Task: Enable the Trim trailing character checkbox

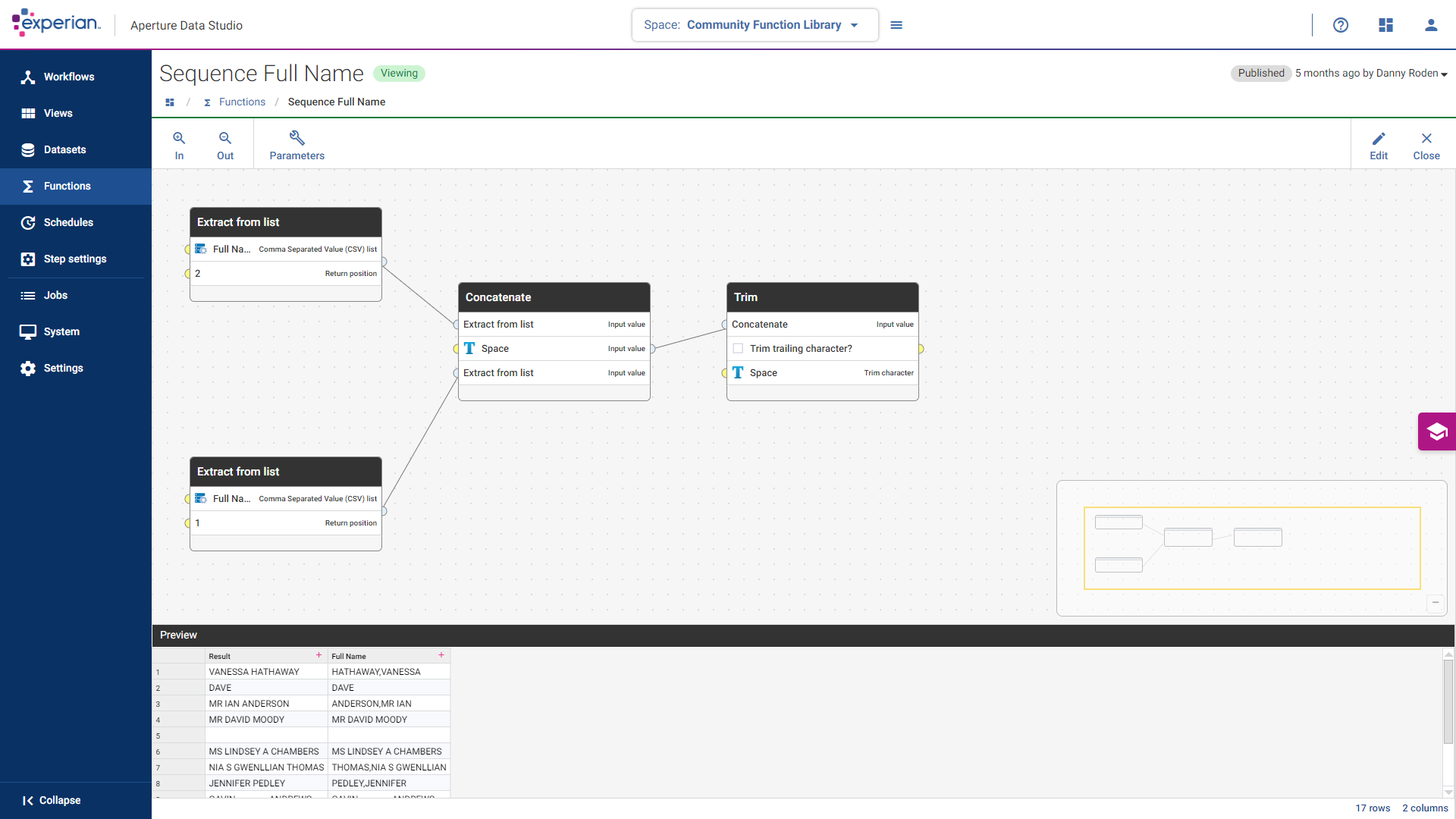Action: pos(738,348)
